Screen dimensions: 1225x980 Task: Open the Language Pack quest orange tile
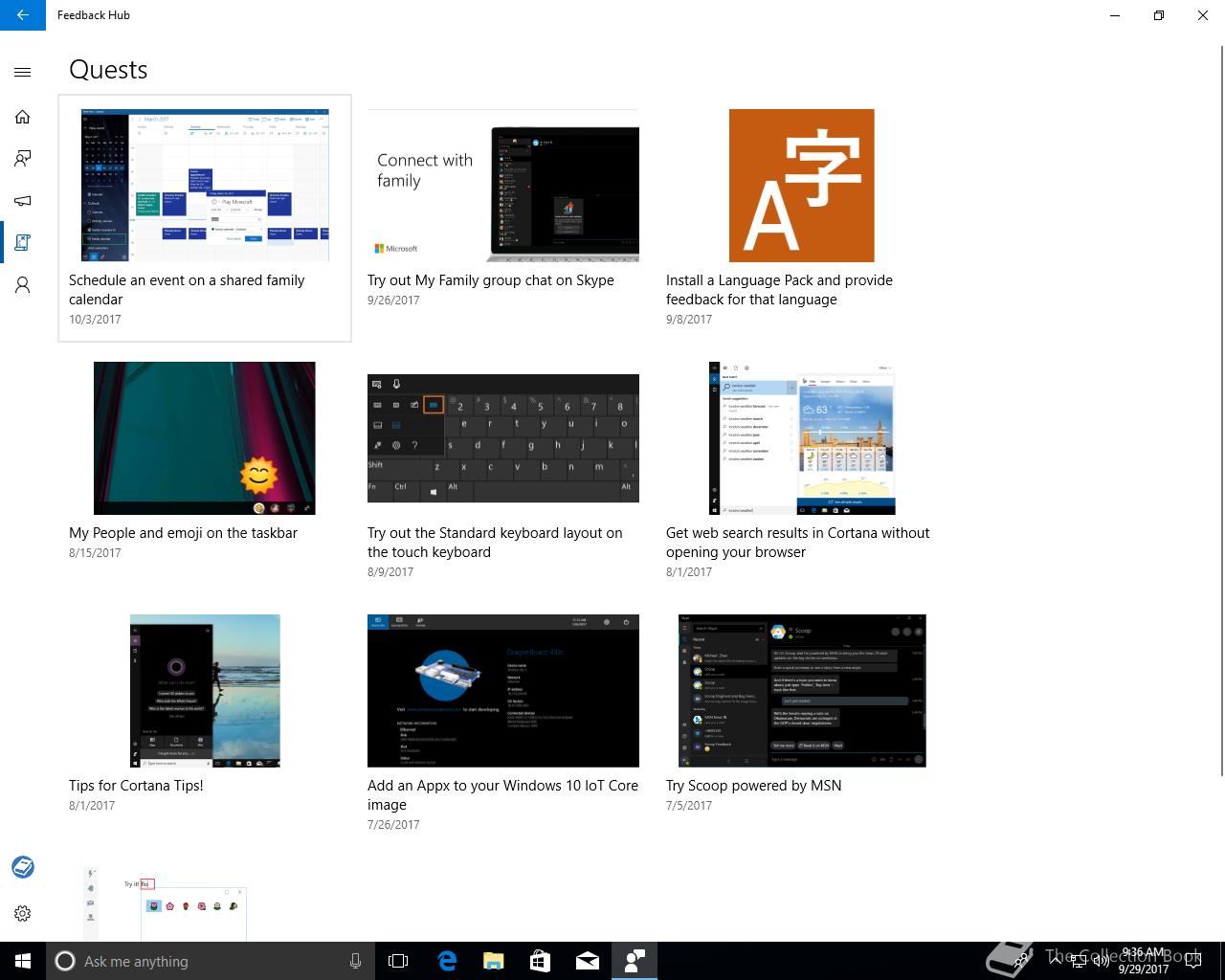[x=802, y=185]
